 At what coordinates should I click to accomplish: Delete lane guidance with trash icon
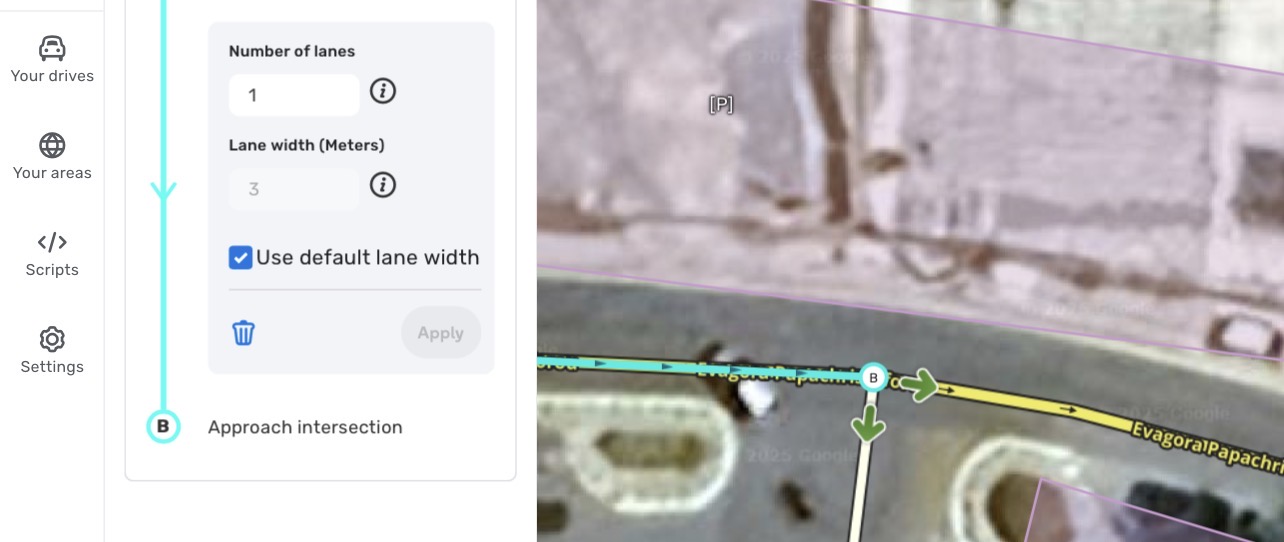(x=244, y=333)
